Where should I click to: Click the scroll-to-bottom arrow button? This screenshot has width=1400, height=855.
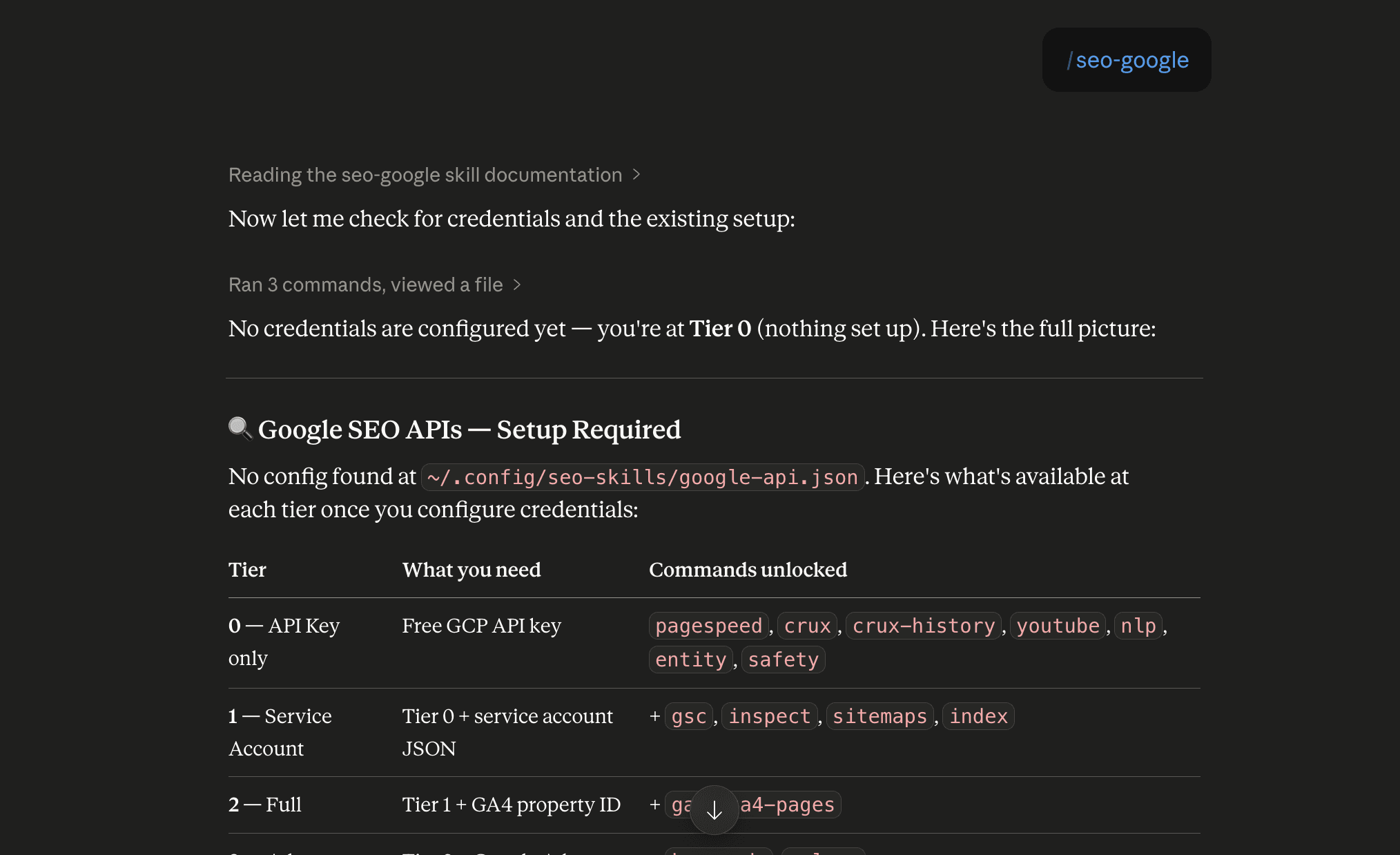click(714, 810)
